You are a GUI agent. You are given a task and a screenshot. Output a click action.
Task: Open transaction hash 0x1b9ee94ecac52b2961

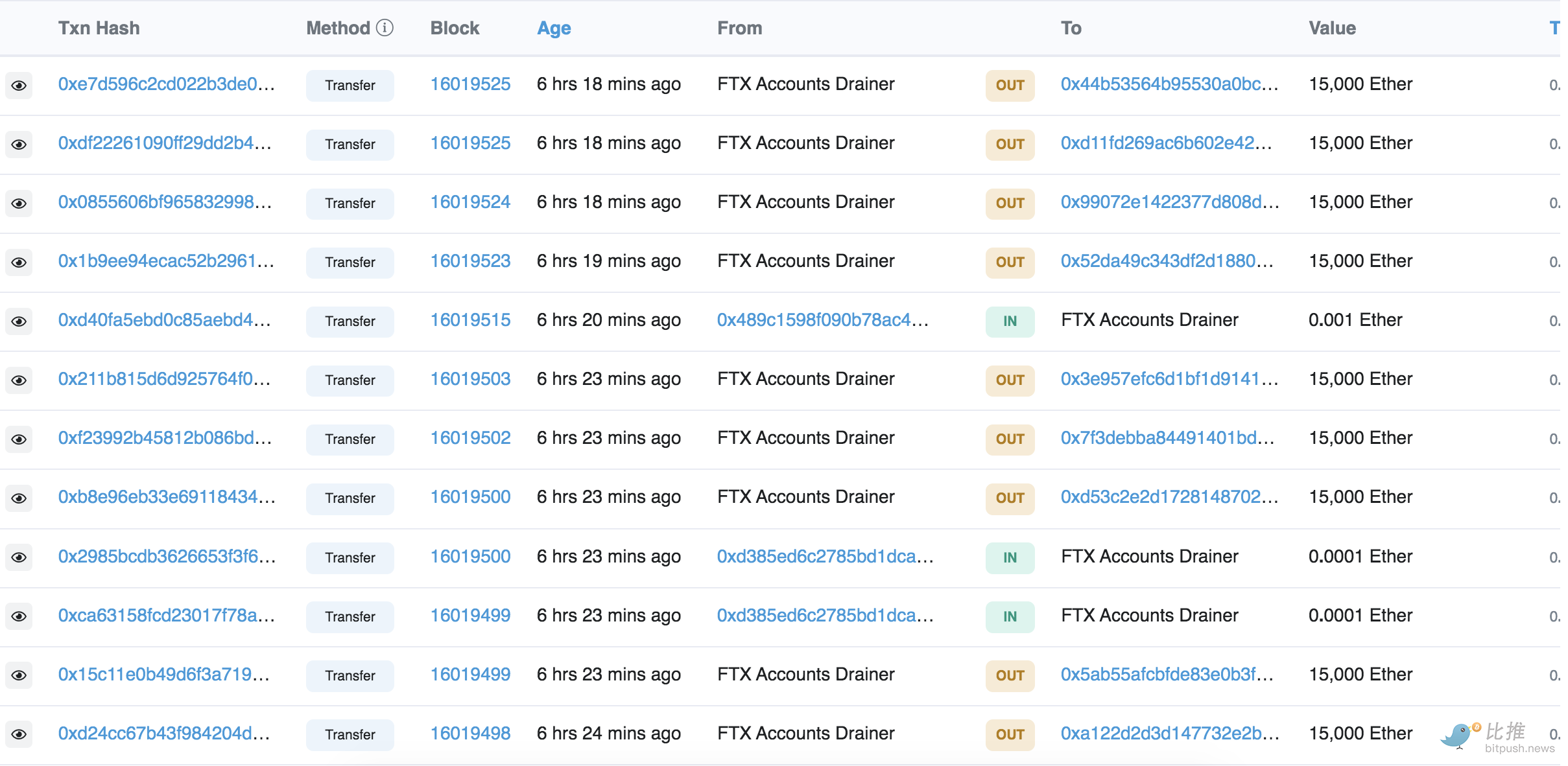pyautogui.click(x=167, y=261)
